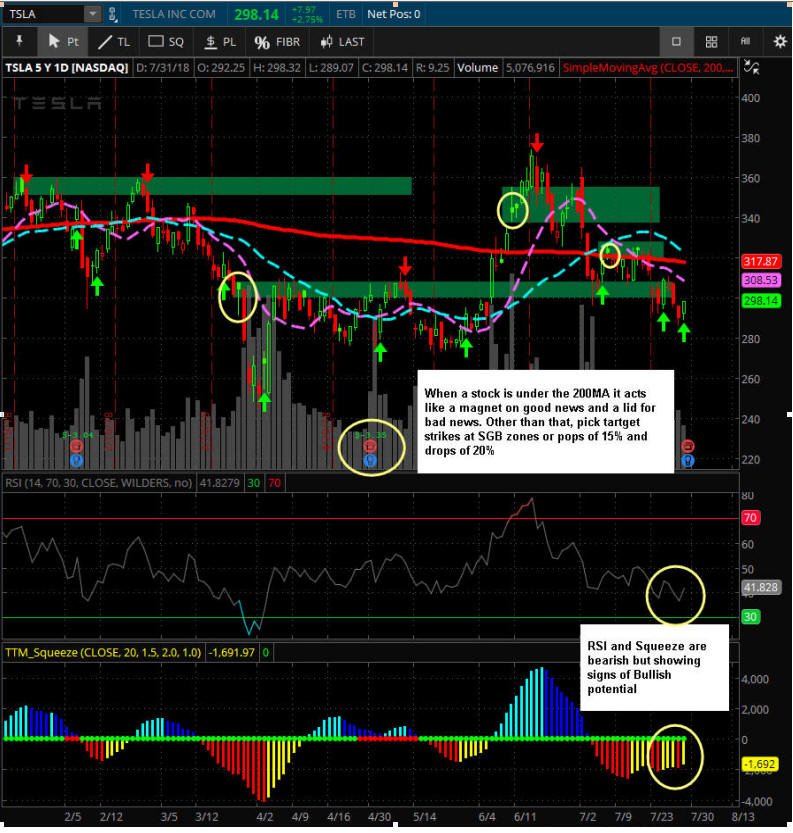Open chart settings gear icon

pos(779,42)
